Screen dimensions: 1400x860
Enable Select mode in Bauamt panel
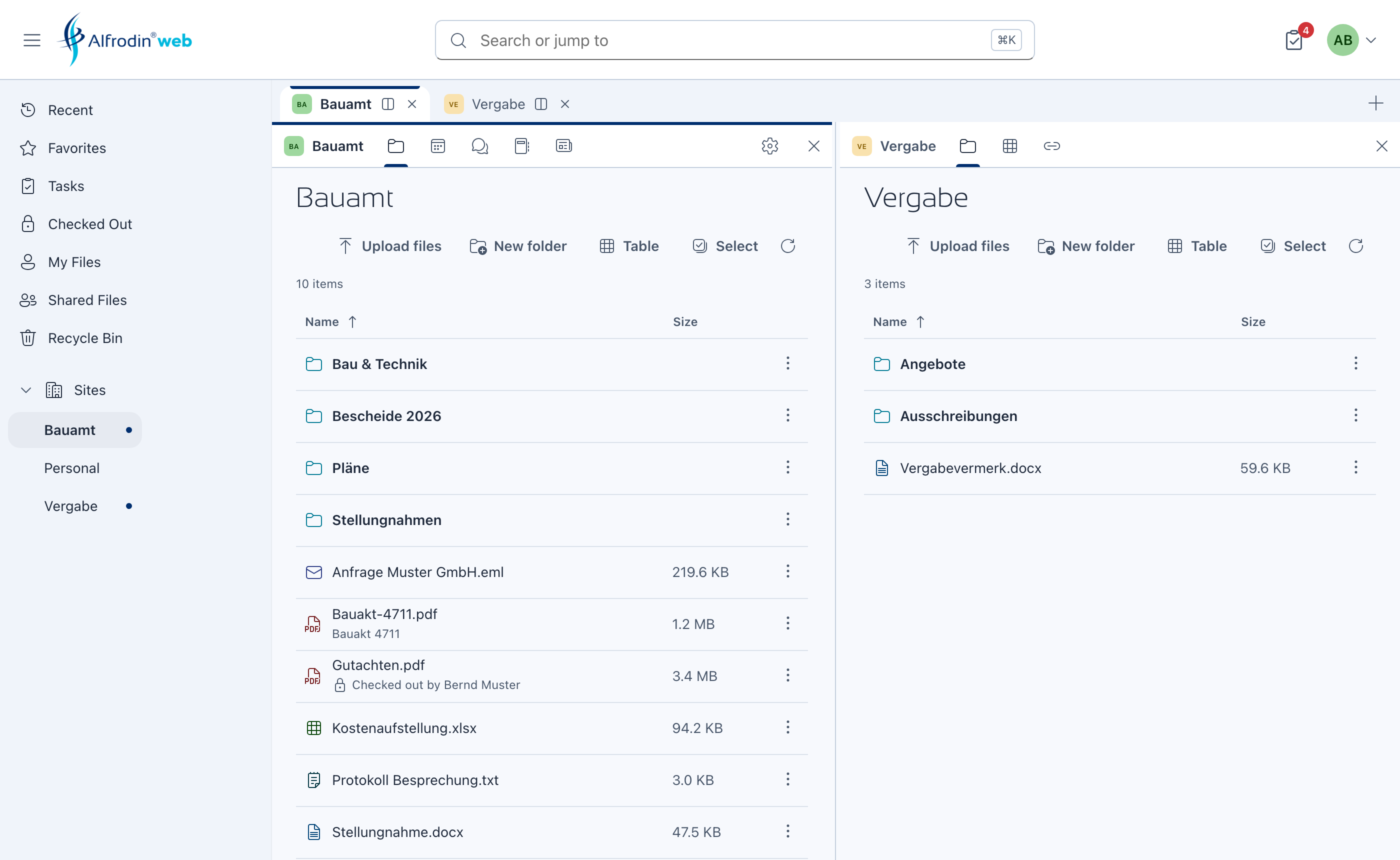click(724, 245)
